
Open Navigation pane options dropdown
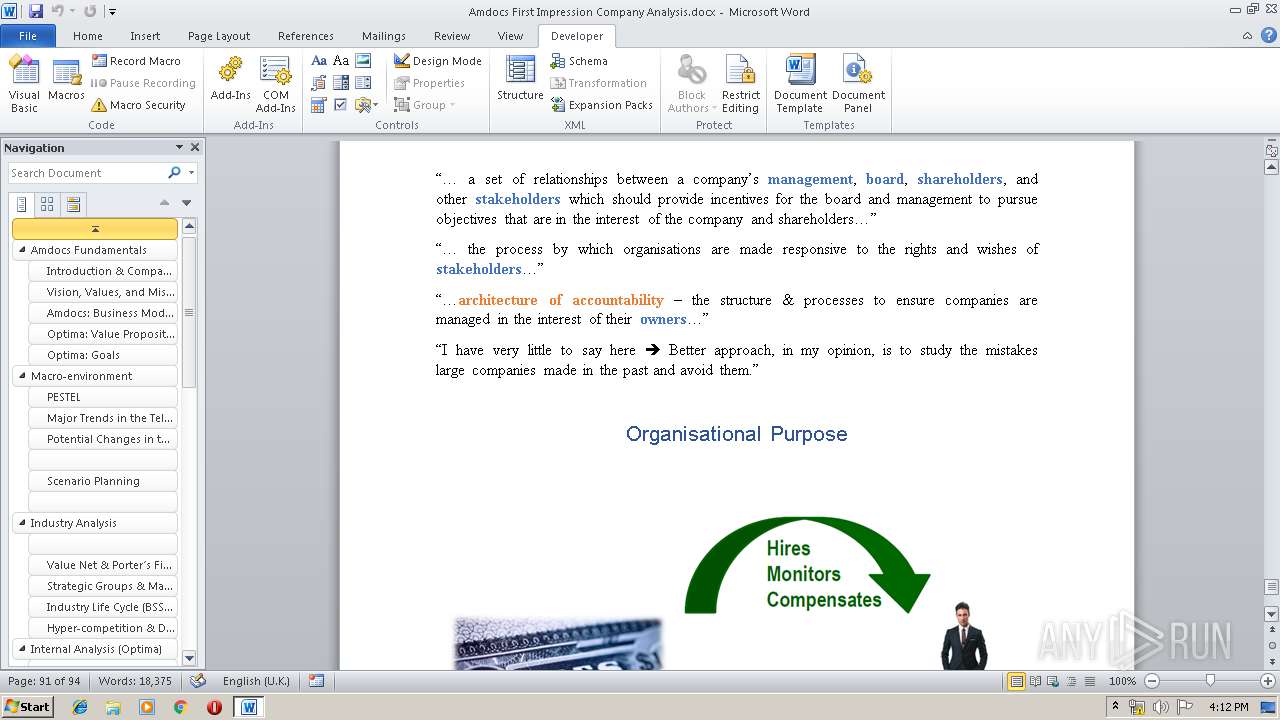tap(179, 147)
